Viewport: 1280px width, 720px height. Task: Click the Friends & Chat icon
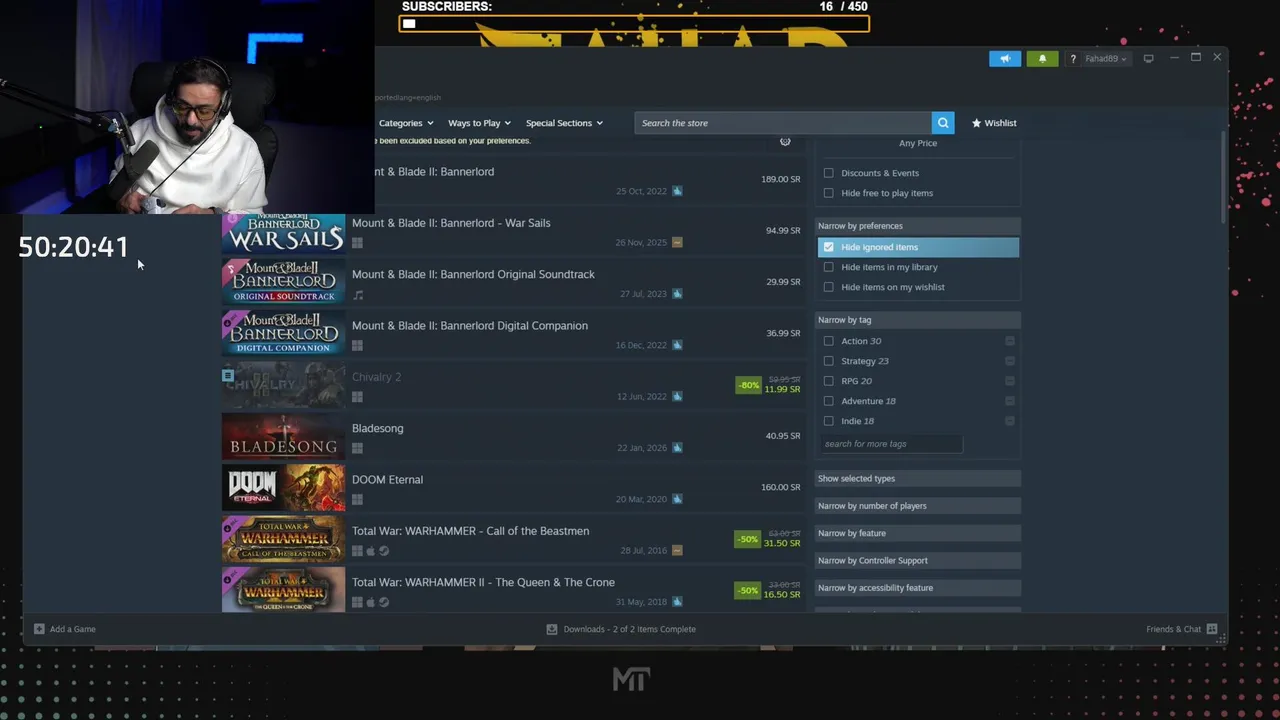point(1212,629)
